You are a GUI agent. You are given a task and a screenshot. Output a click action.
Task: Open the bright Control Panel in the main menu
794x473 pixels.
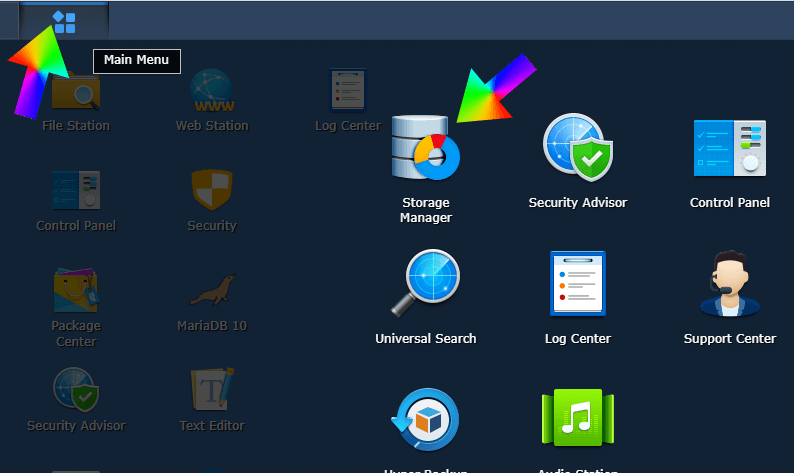click(730, 148)
